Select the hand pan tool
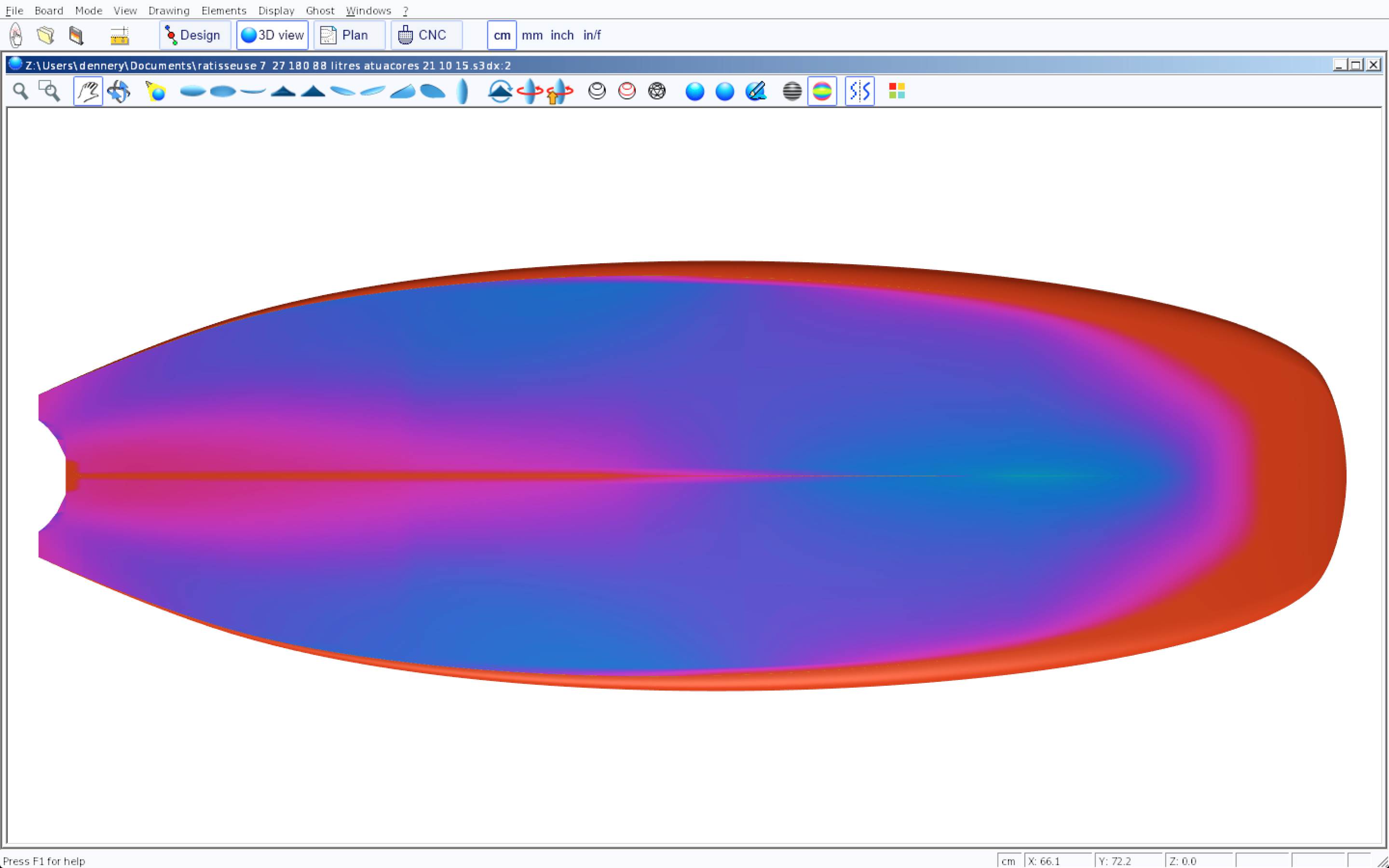Image resolution: width=1389 pixels, height=868 pixels. 88,91
